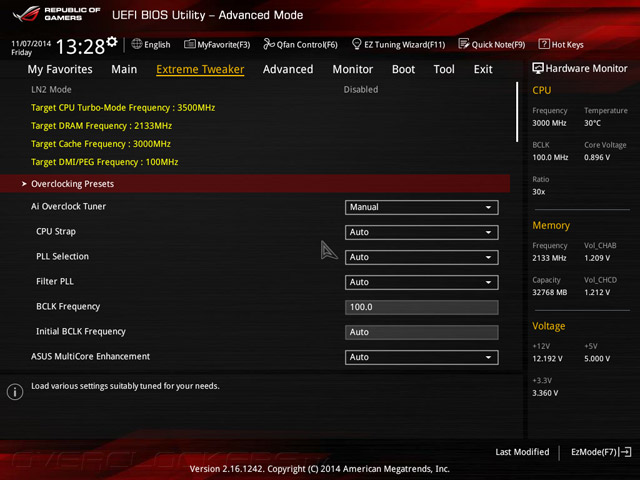The width and height of the screenshot is (640, 480).
Task: Click the Qfan Control fan icon
Action: coord(269,44)
